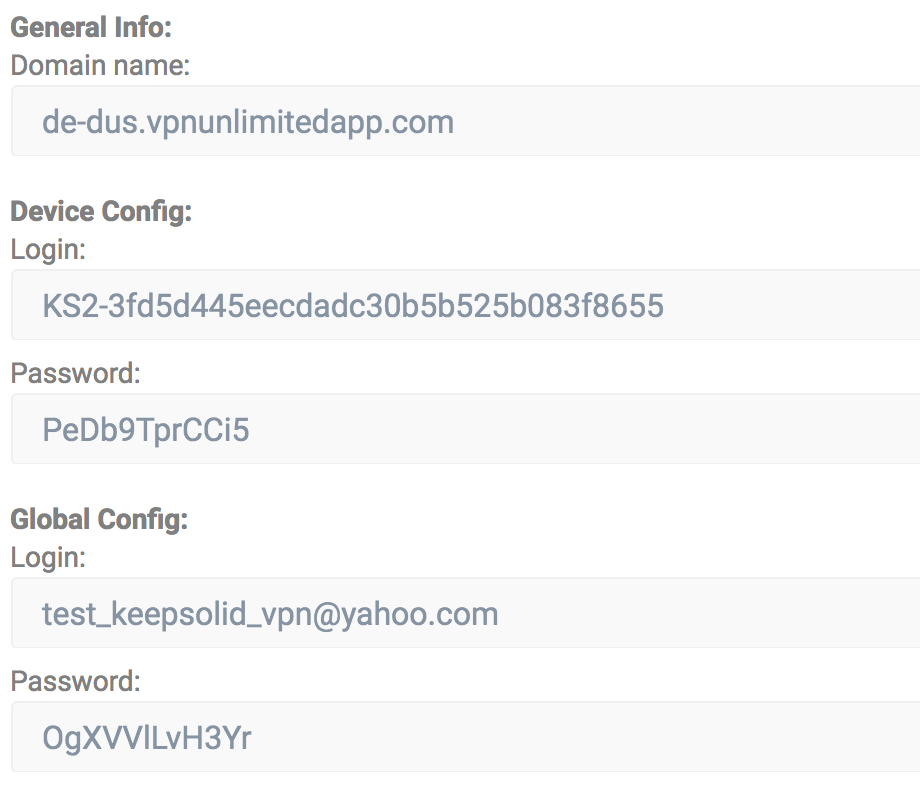
Task: Click the Domain name input field
Action: [466, 121]
